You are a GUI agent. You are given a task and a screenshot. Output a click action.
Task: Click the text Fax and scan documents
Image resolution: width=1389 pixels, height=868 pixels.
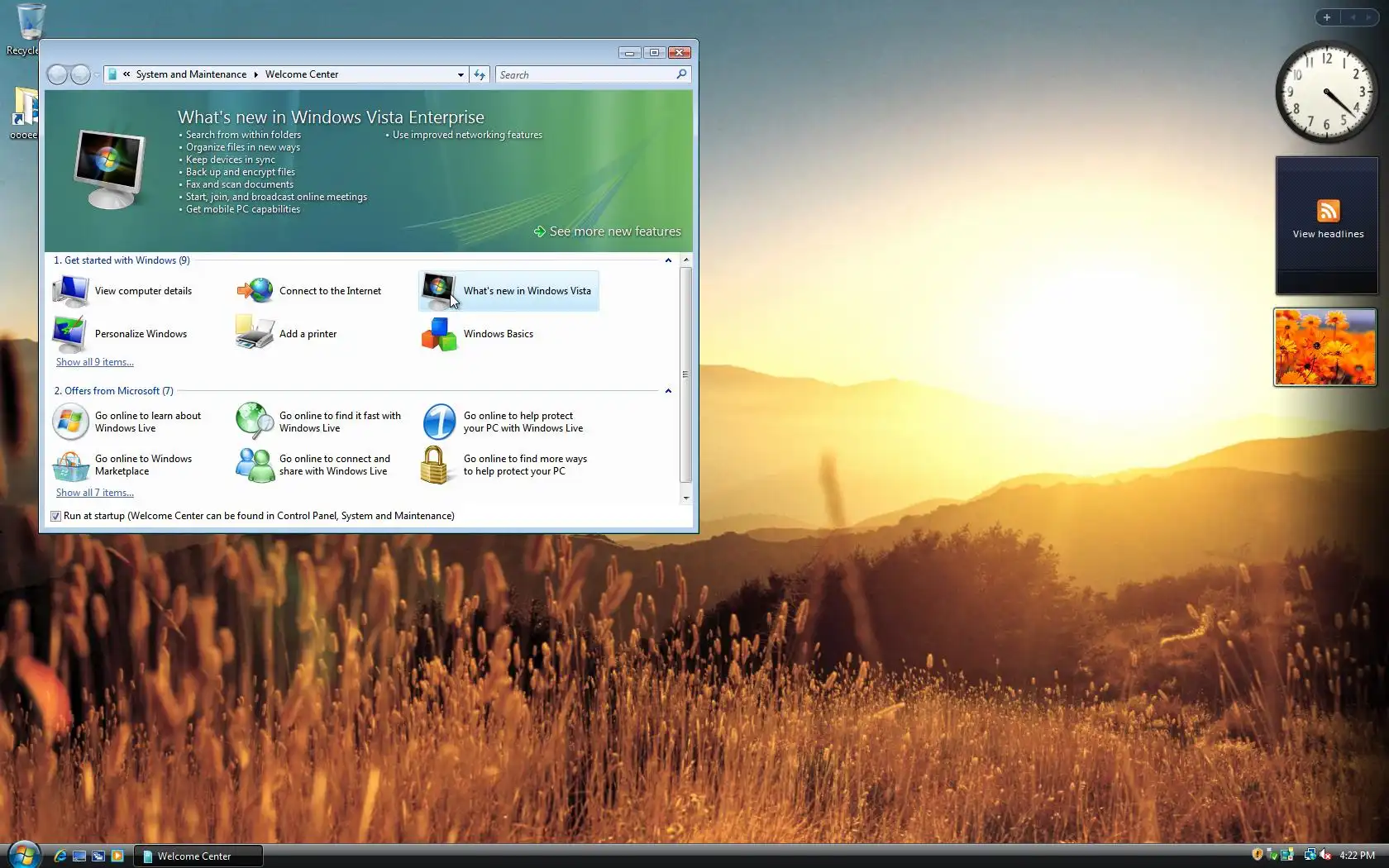pyautogui.click(x=239, y=184)
